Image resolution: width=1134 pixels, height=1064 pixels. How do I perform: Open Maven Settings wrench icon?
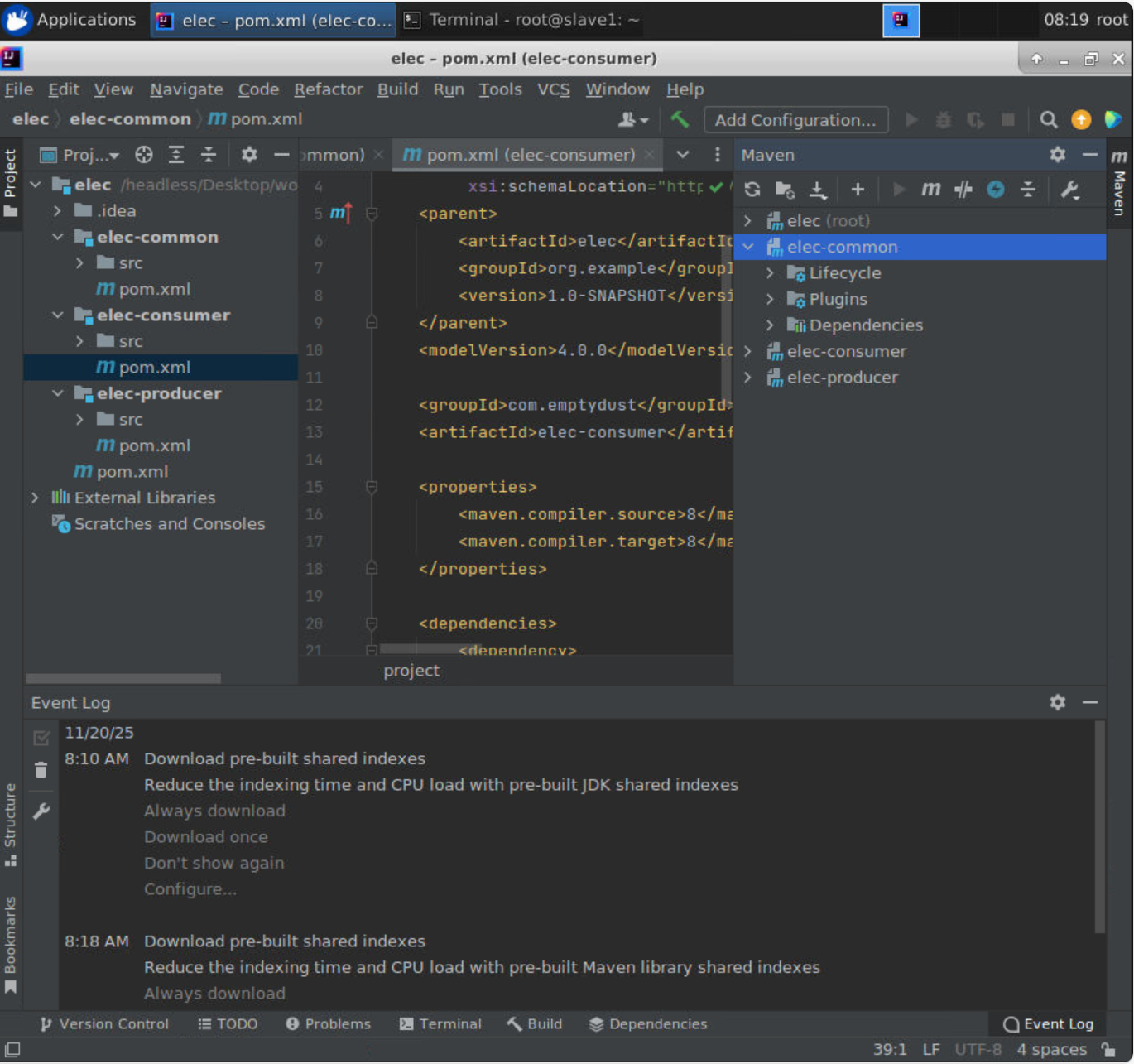(1069, 190)
